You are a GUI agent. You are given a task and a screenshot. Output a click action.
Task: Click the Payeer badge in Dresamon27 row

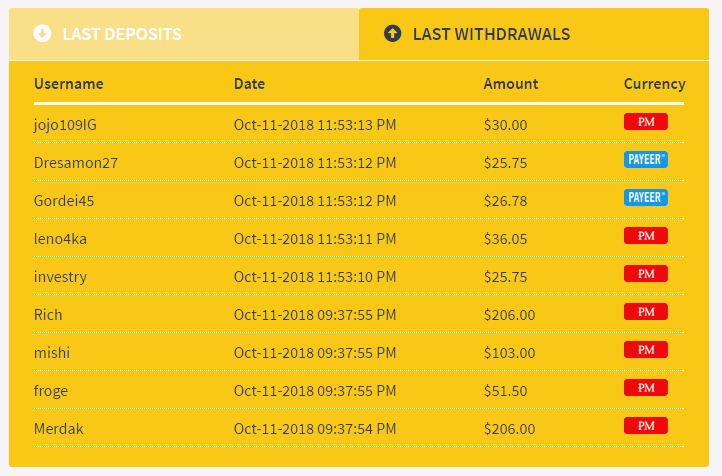pos(645,160)
